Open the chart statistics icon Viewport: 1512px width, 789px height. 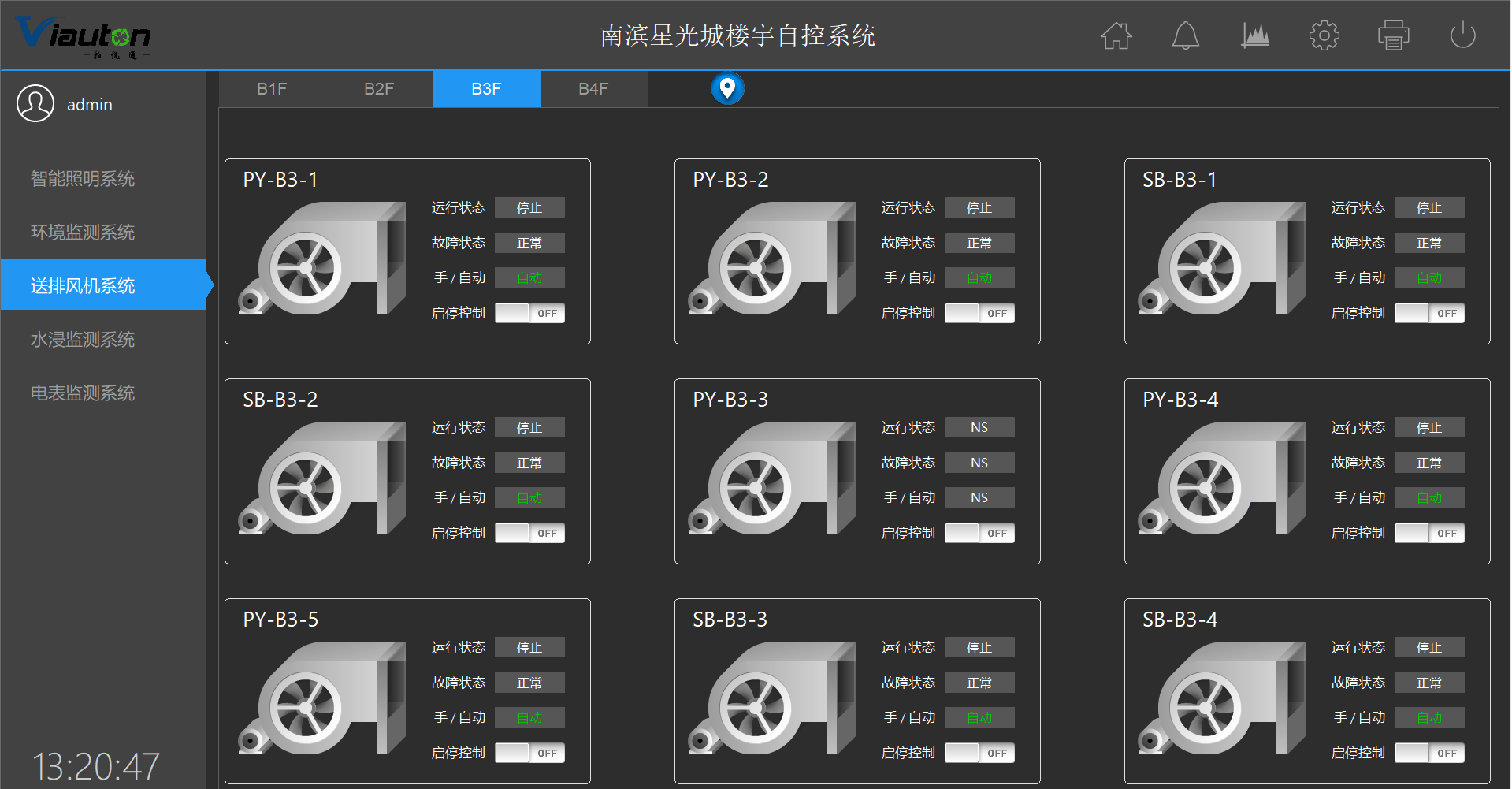click(x=1254, y=35)
